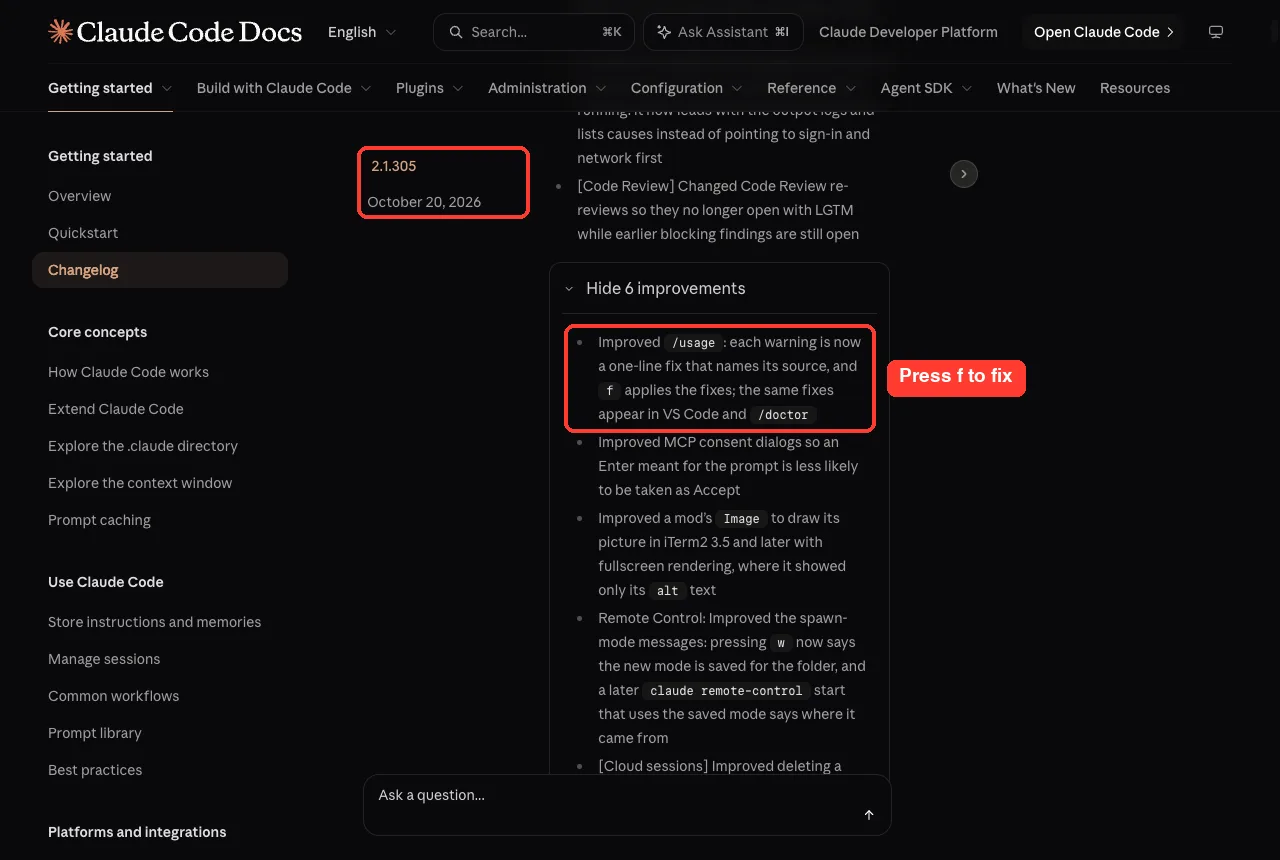Click the /usage inline code
1280x860 pixels.
coord(694,343)
